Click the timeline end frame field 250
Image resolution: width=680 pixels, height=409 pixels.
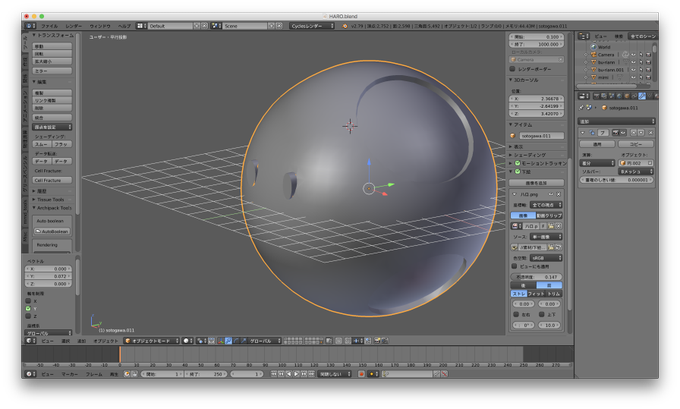(x=206, y=374)
